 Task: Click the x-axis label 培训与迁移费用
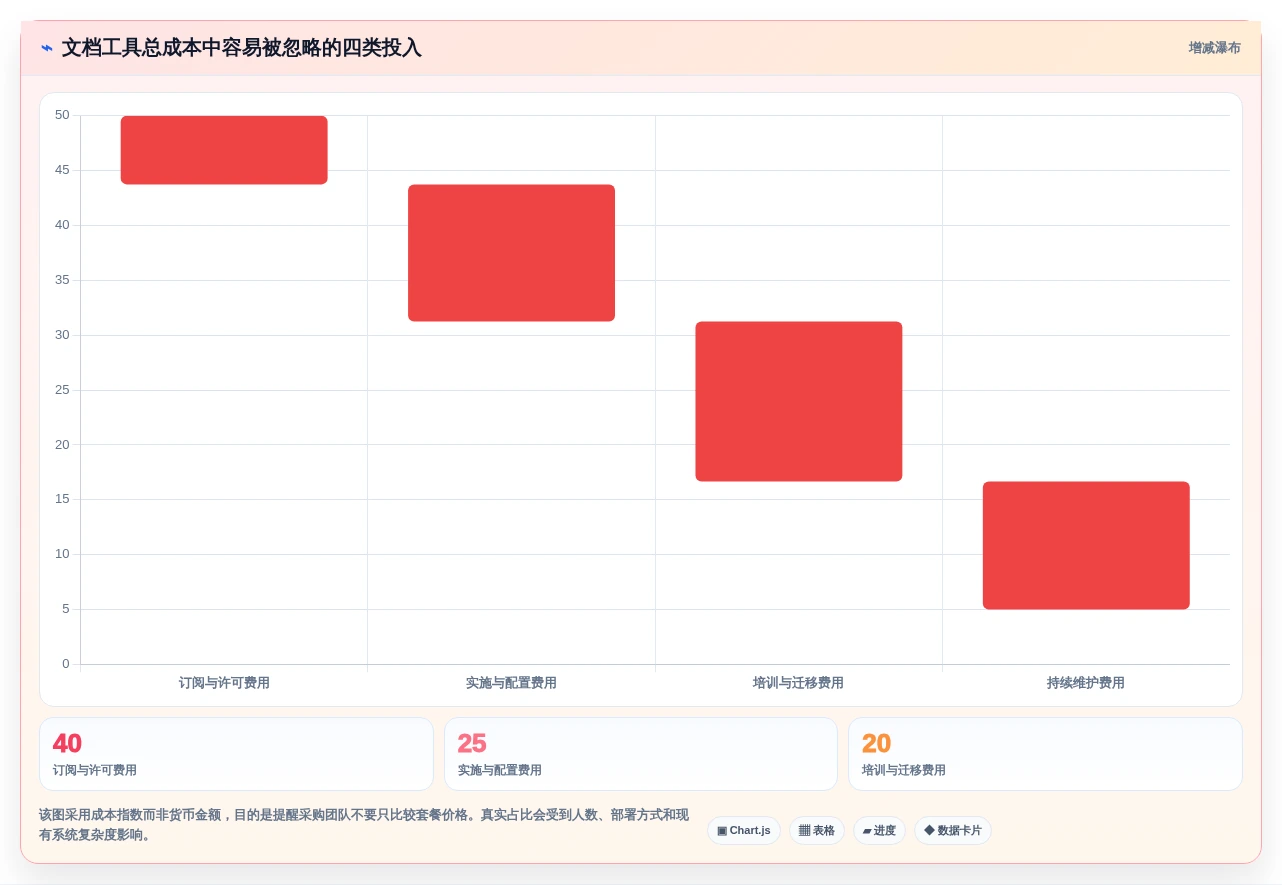coord(798,683)
